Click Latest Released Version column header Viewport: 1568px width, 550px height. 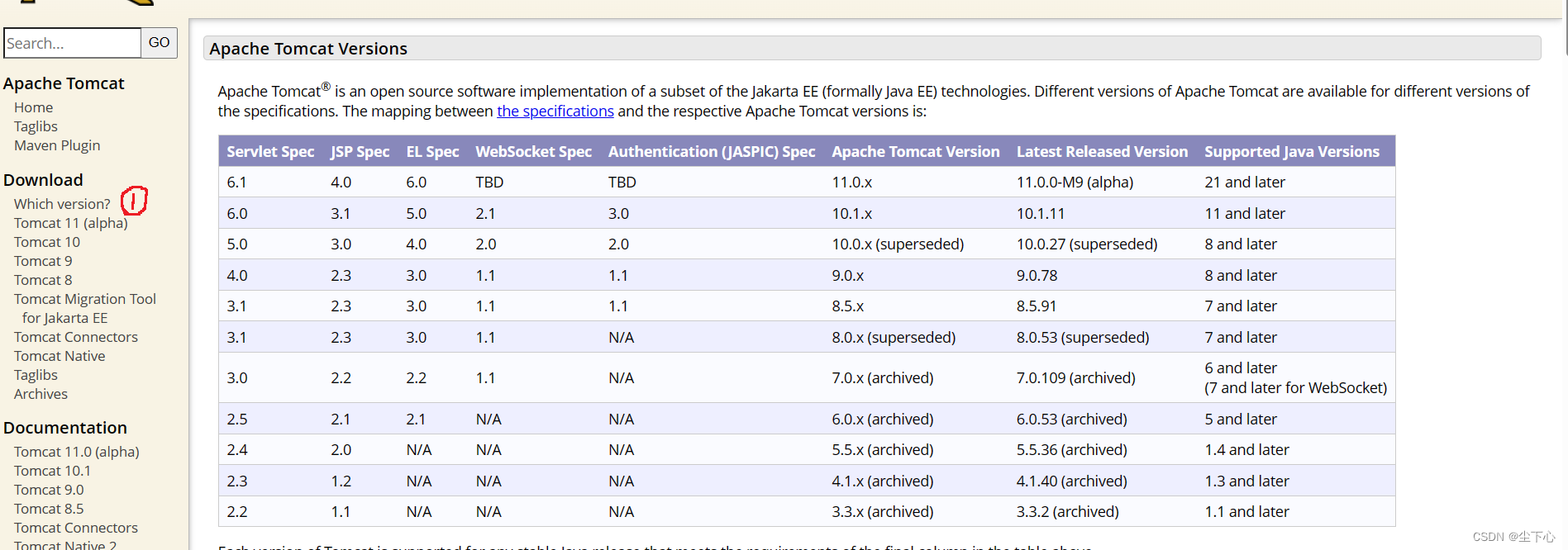tap(1102, 152)
